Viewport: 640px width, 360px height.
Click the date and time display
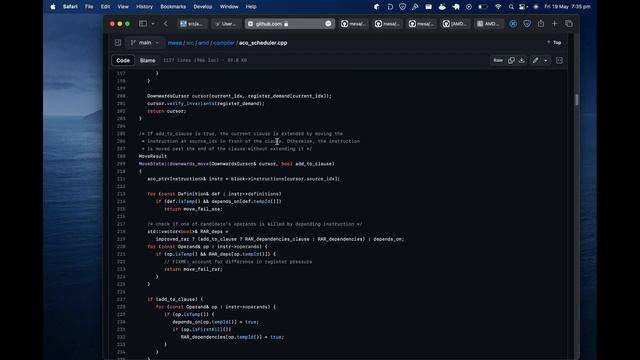click(567, 7)
